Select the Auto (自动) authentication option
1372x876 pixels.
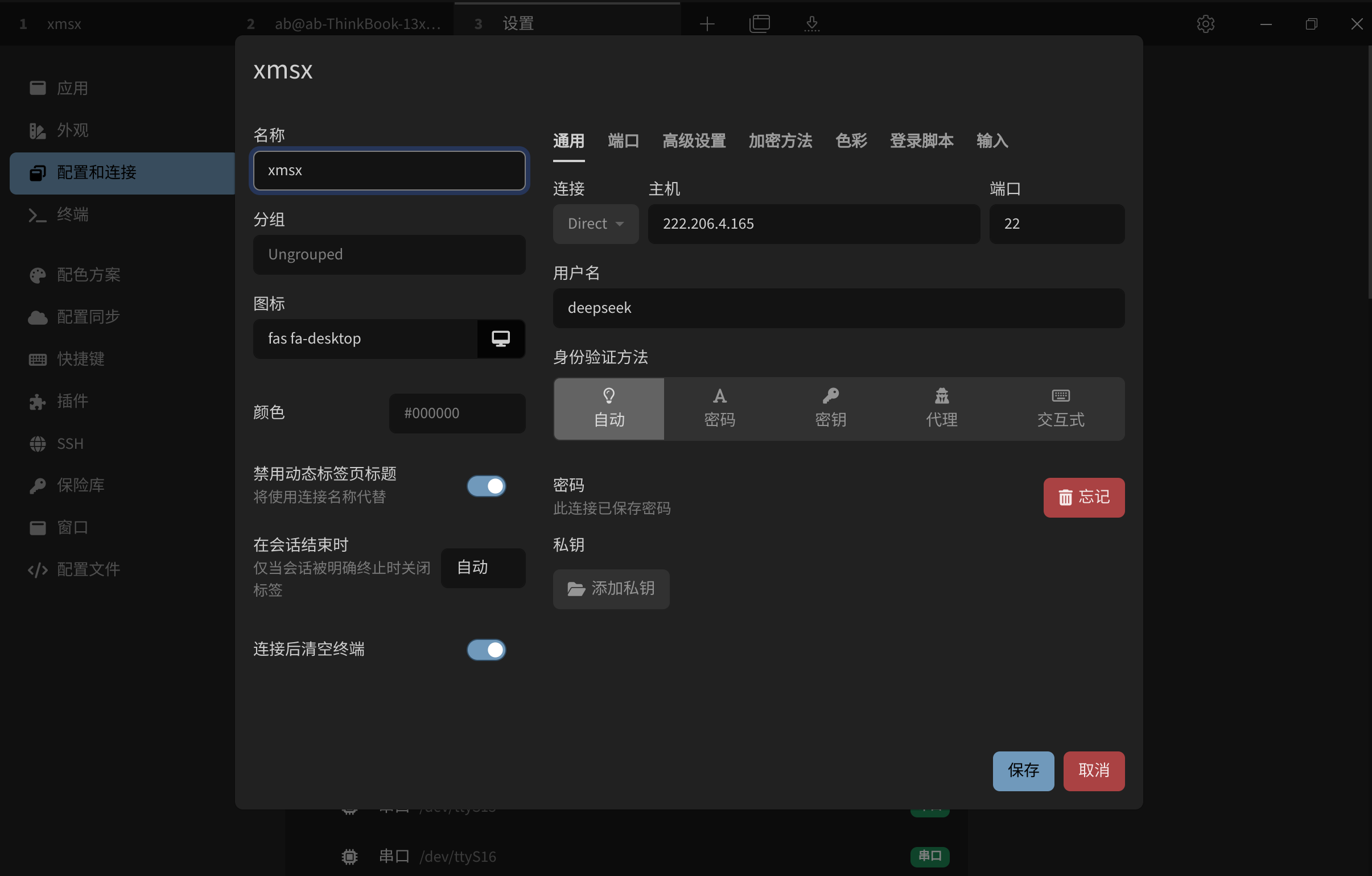pyautogui.click(x=608, y=408)
